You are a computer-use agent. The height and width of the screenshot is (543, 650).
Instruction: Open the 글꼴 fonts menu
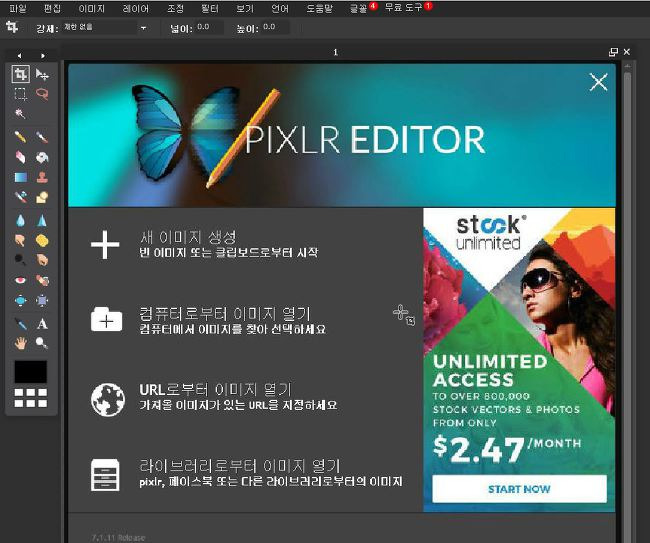(359, 8)
